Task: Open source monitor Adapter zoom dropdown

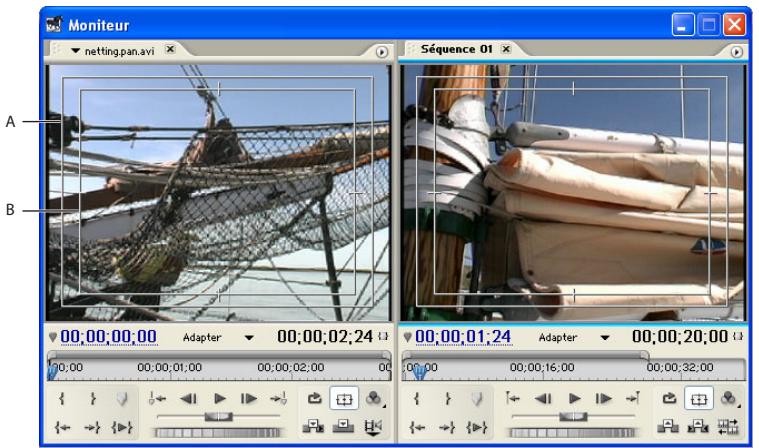Action: pyautogui.click(x=249, y=338)
